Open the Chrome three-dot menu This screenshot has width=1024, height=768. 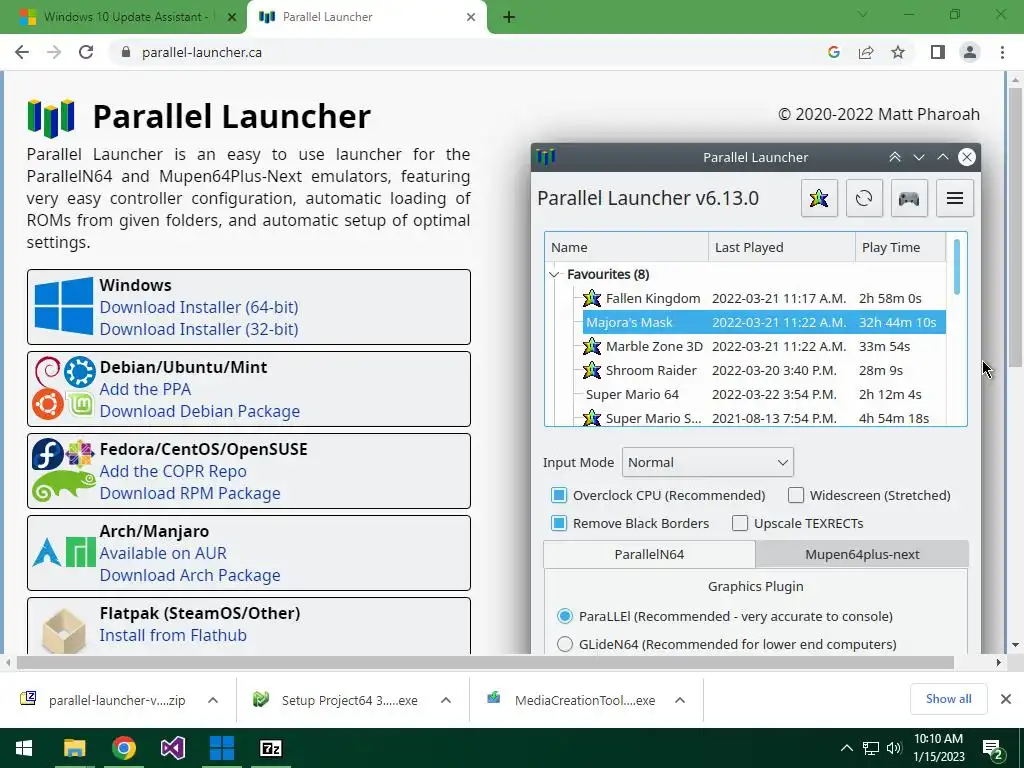[1002, 52]
